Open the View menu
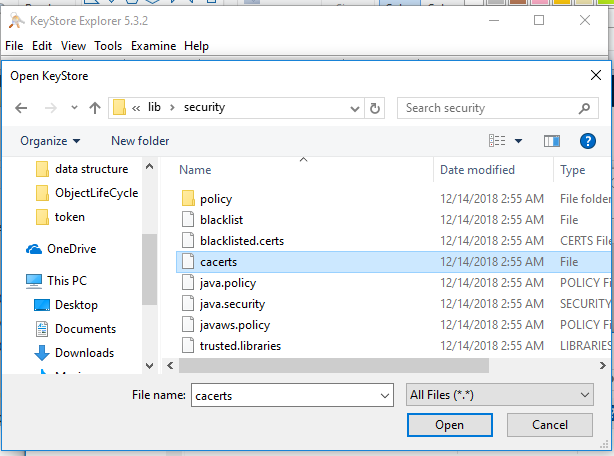 [73, 46]
